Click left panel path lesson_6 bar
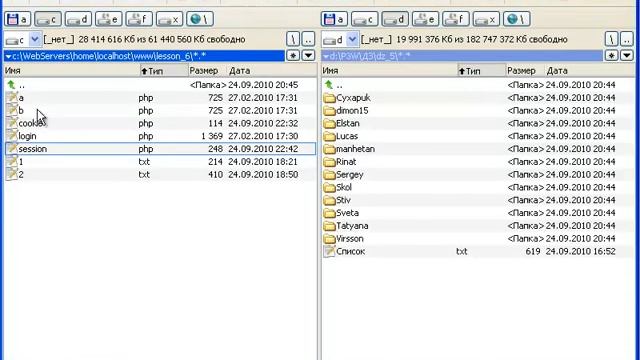The width and height of the screenshot is (640, 360). (x=144, y=56)
